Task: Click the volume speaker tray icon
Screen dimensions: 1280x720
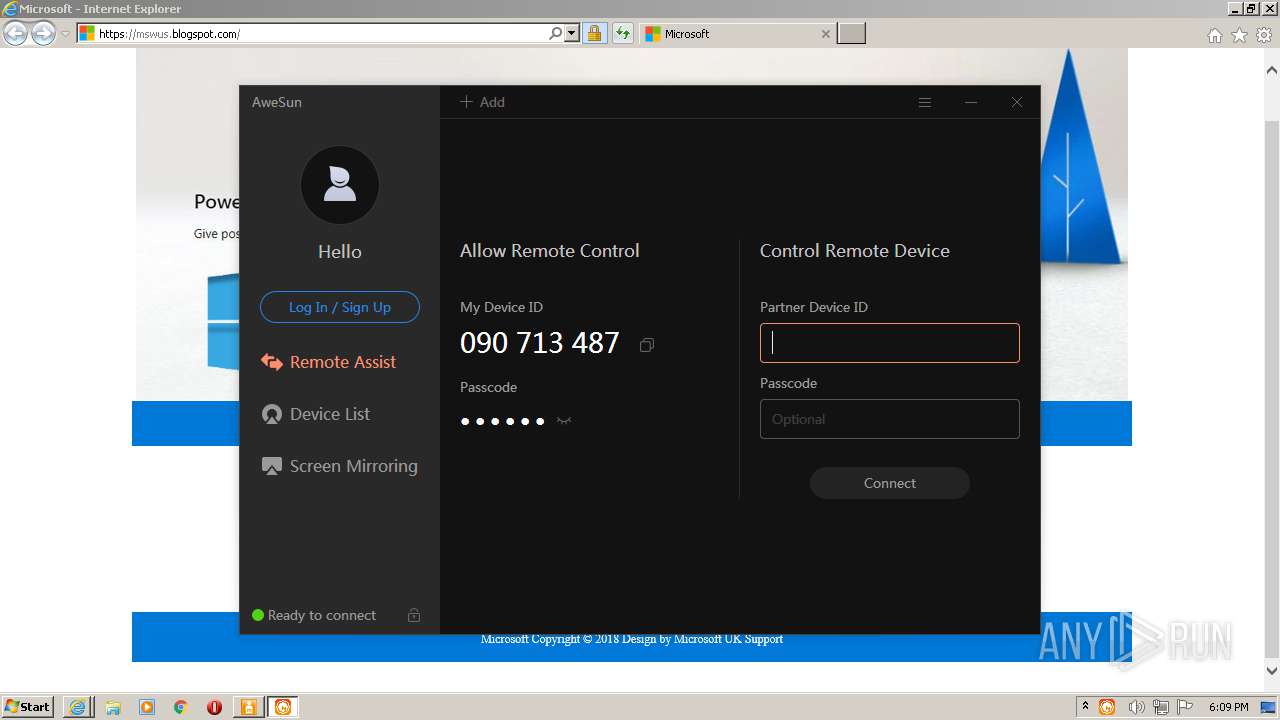Action: point(1137,707)
